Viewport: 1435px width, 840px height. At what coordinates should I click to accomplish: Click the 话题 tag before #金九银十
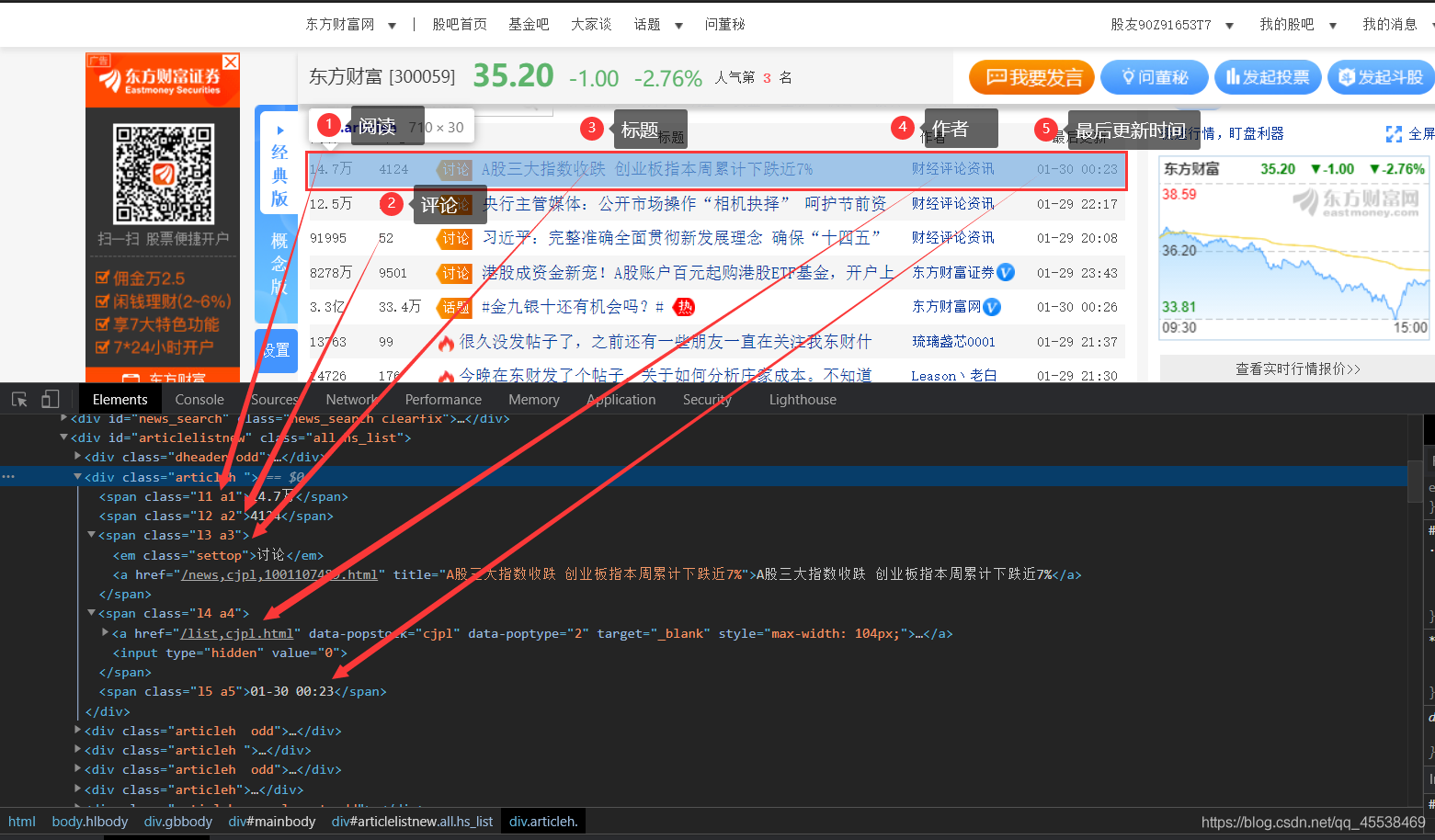pyautogui.click(x=455, y=307)
